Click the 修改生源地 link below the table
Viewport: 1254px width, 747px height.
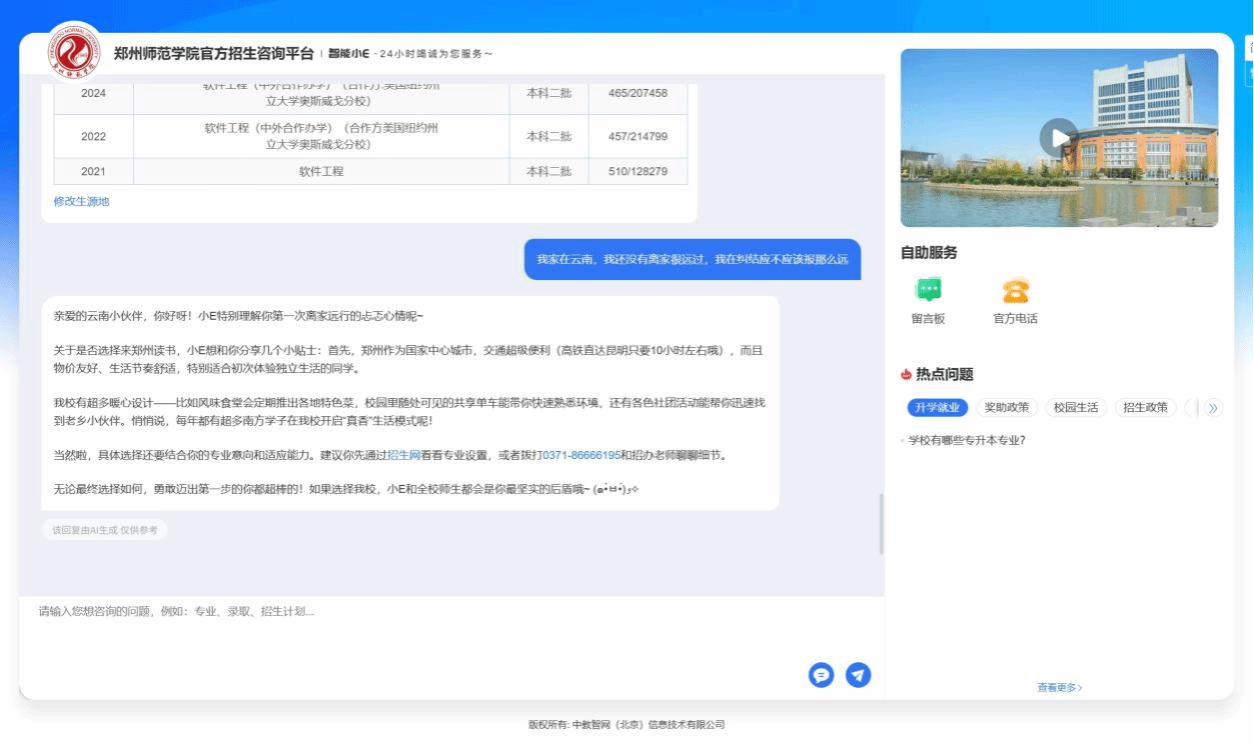coord(81,201)
